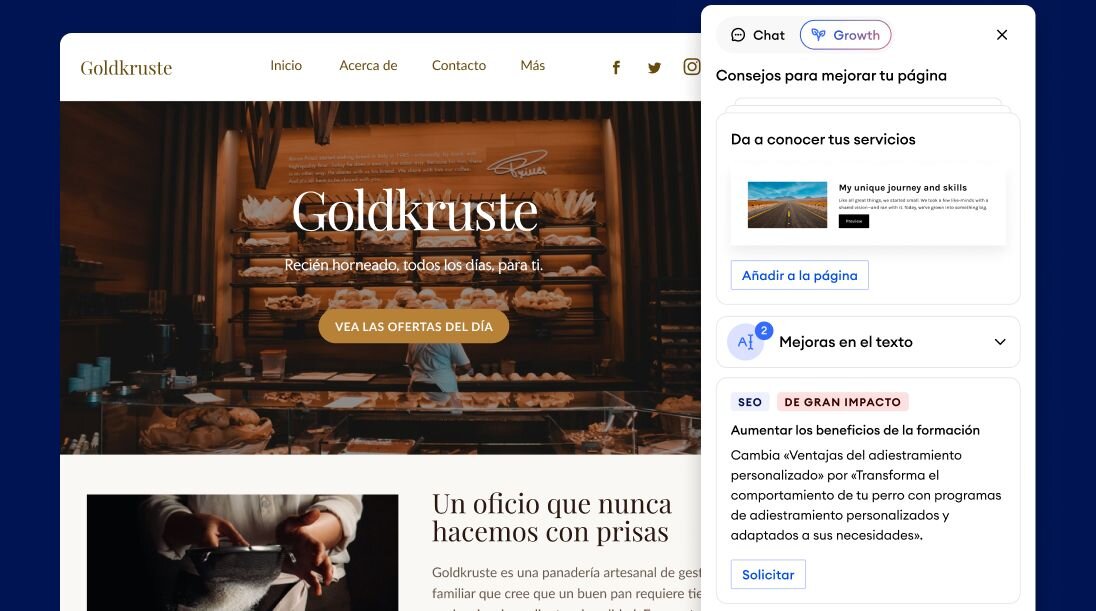Click the Goldkruste logo in the header

[x=126, y=68]
